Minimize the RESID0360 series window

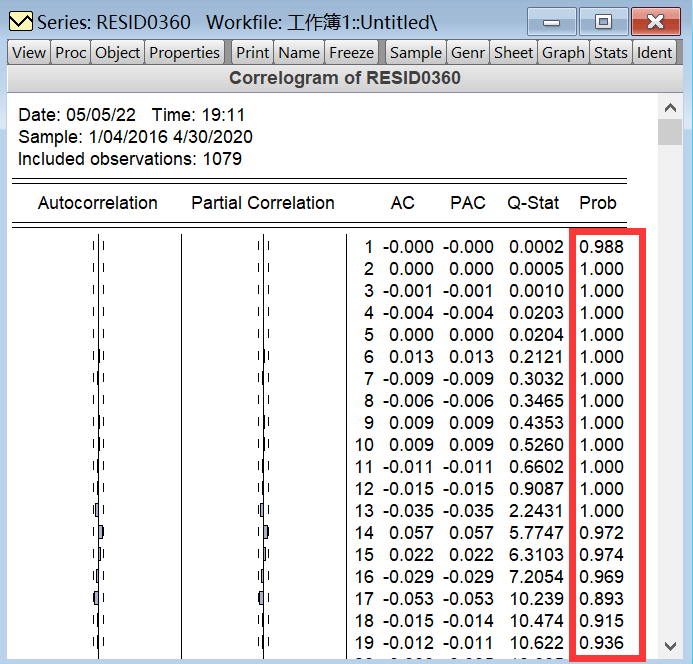click(x=552, y=21)
